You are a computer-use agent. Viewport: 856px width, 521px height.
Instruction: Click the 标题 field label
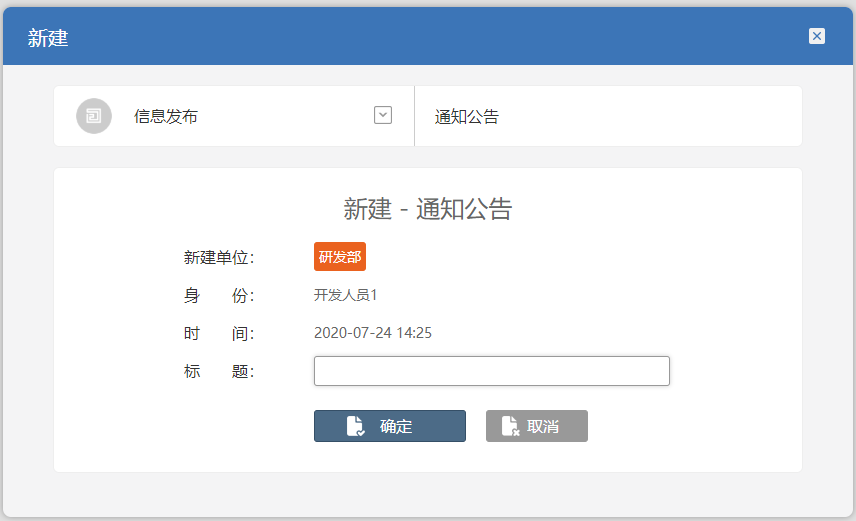click(219, 372)
